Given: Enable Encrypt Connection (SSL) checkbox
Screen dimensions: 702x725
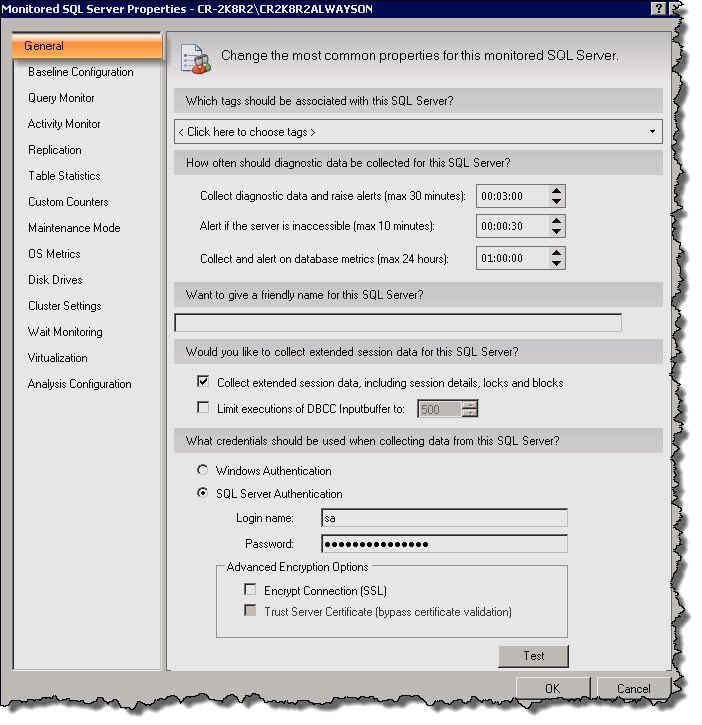Looking at the screenshot, I should [x=250, y=589].
